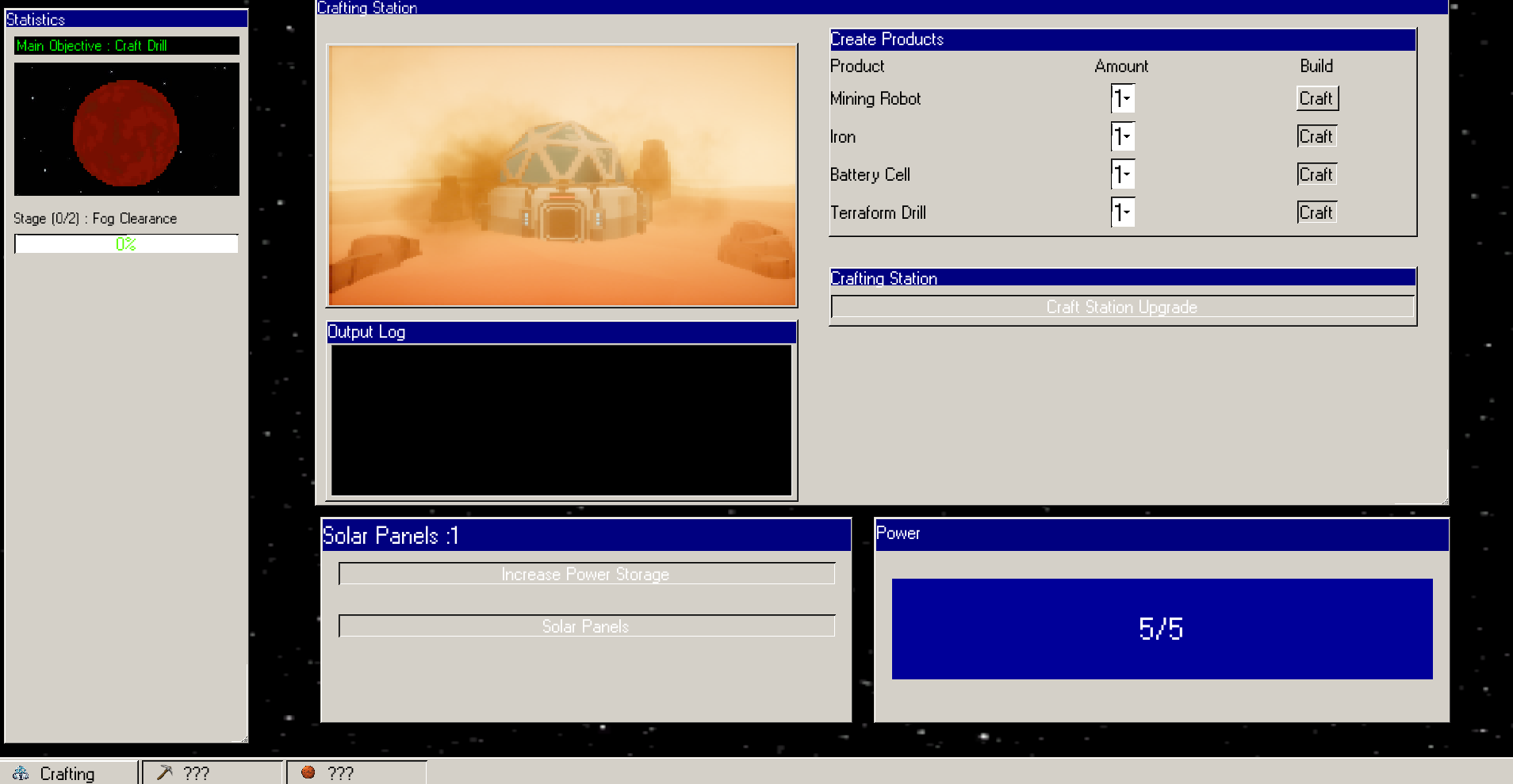
Task: Click the Create Products header
Action: (x=1122, y=40)
